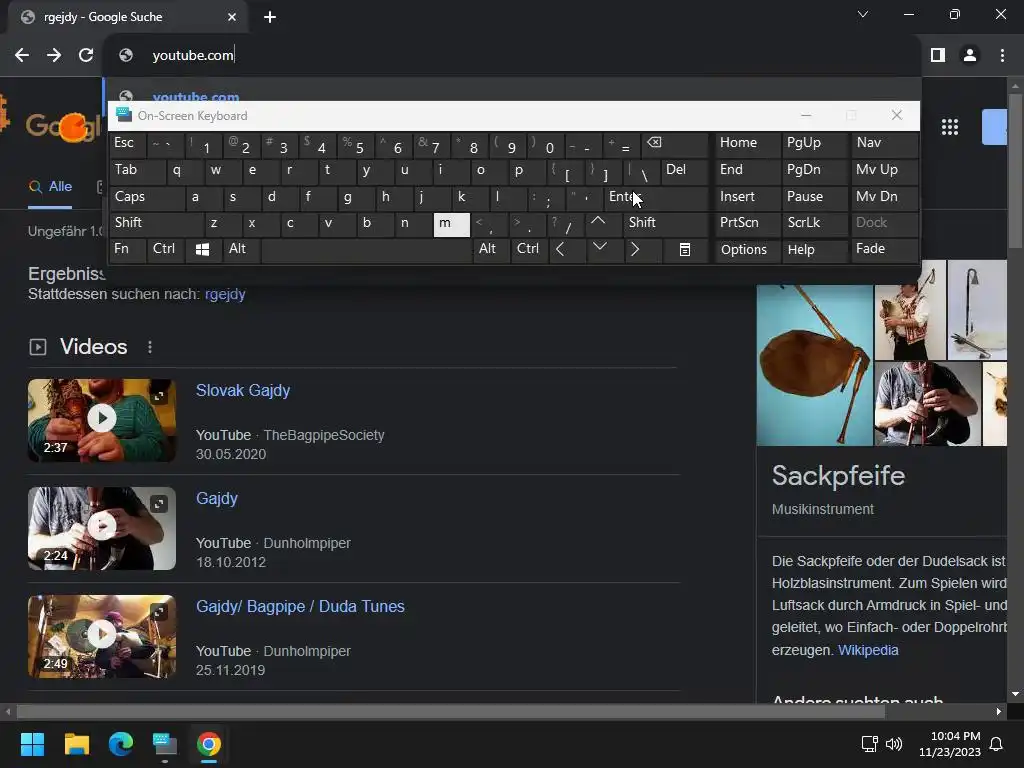
Task: Click the tab search chevron in Chrome's title bar
Action: click(x=863, y=14)
